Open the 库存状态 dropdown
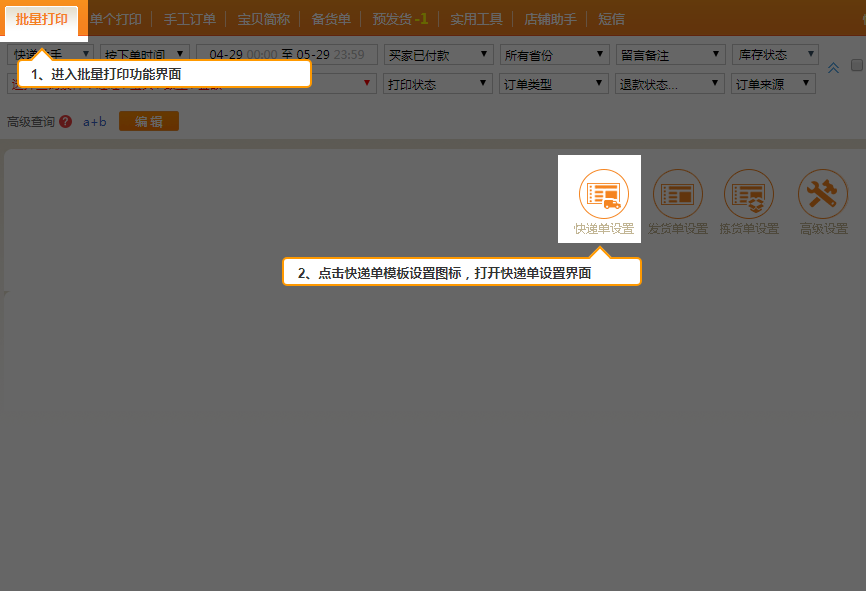The image size is (867, 591). coord(775,55)
